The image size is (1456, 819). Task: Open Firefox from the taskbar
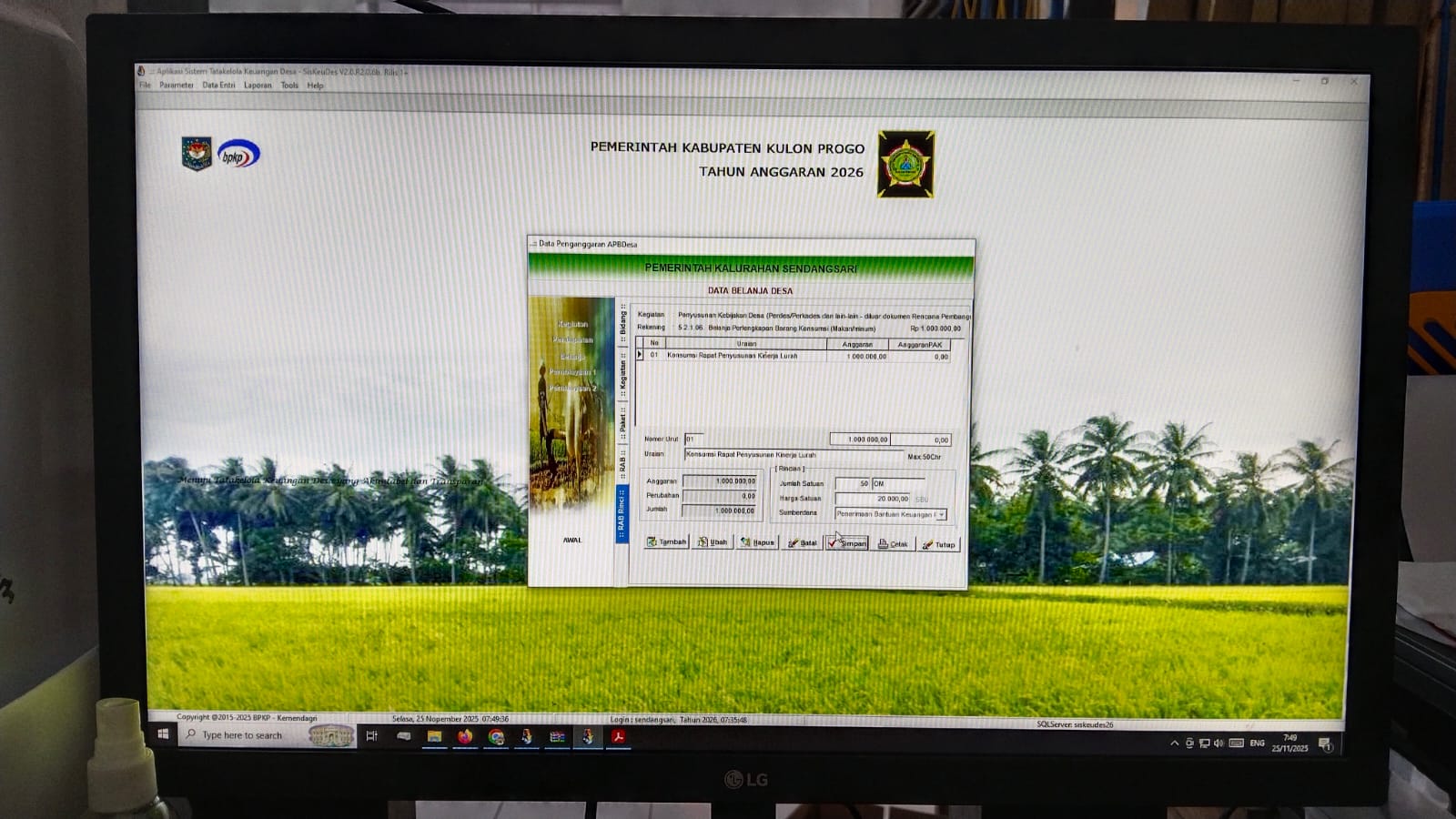pos(465,736)
